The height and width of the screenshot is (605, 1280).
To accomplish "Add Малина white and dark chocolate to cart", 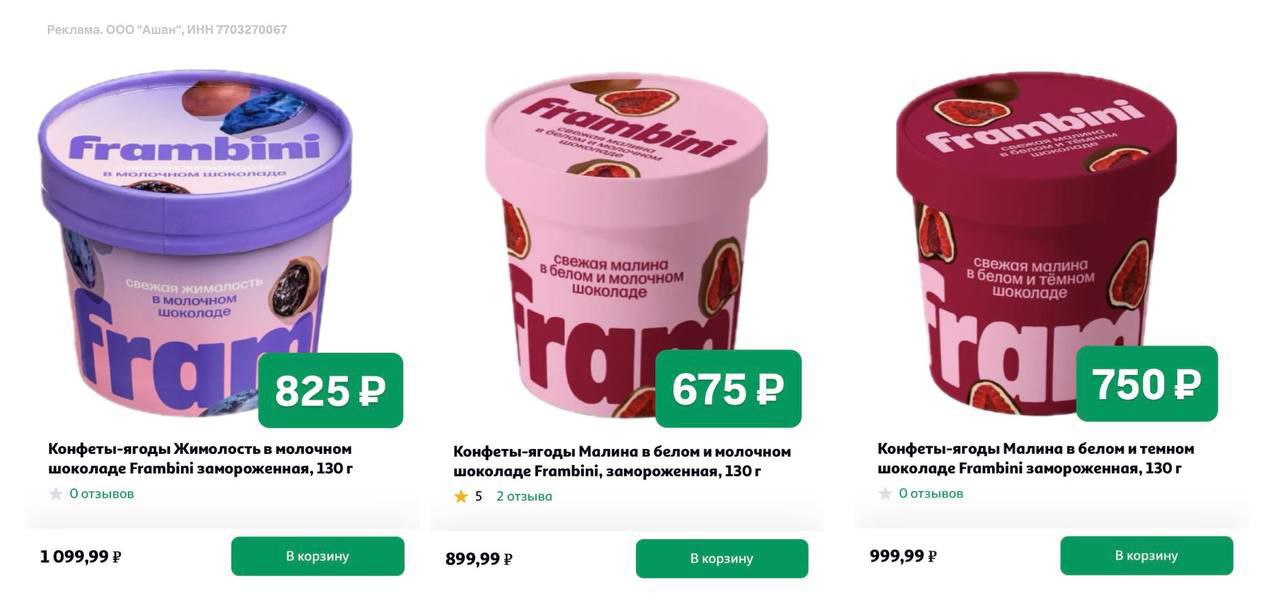I will 1147,555.
